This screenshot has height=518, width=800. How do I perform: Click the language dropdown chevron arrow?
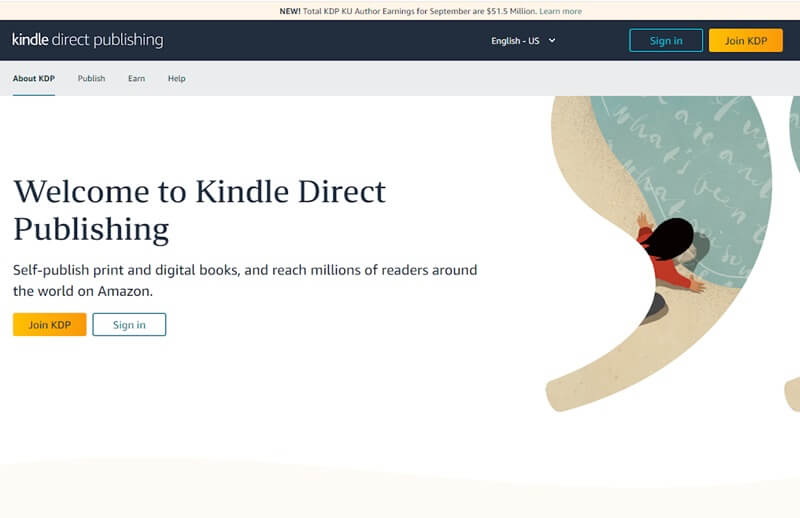tap(552, 40)
